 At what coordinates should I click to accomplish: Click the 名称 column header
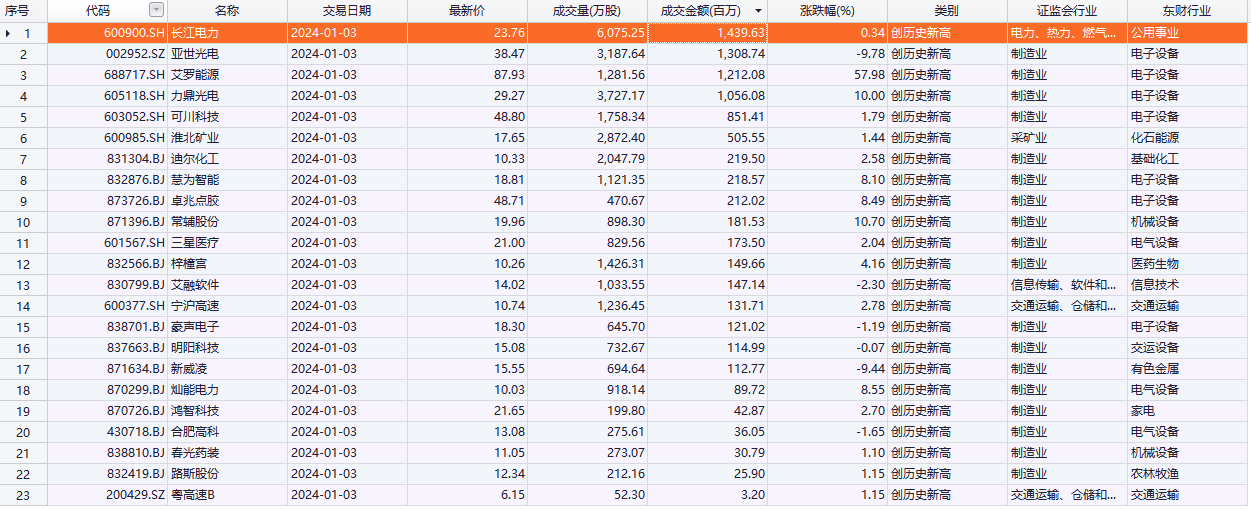[x=227, y=11]
